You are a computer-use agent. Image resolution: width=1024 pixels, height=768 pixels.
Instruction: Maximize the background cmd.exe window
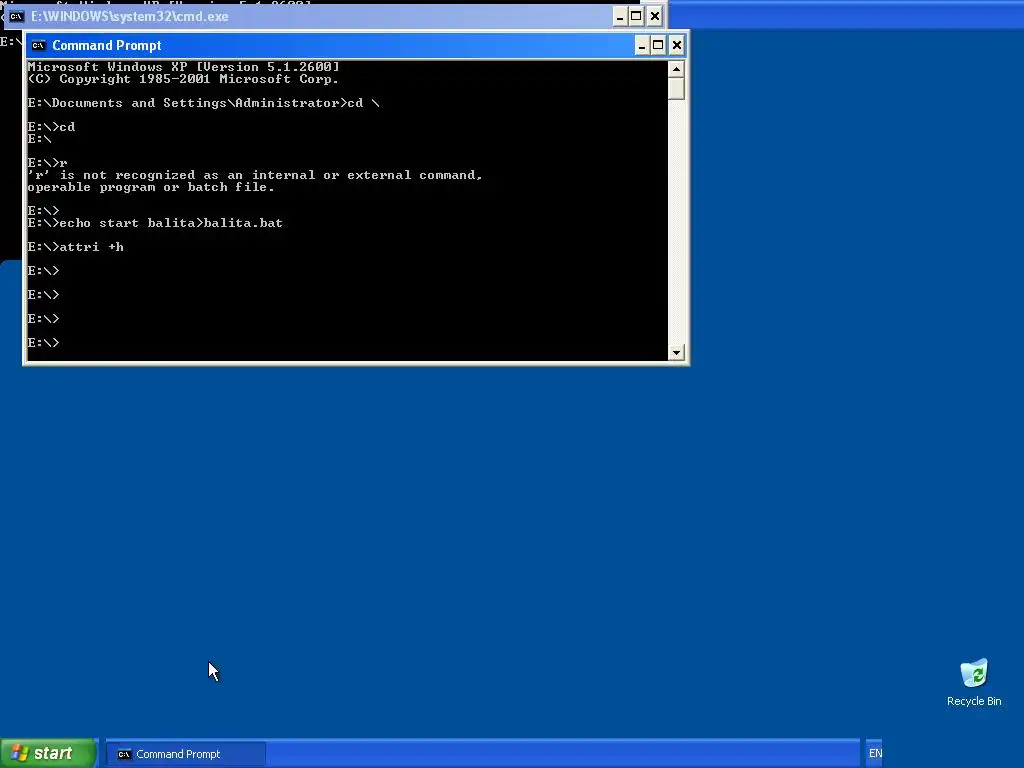pos(636,16)
